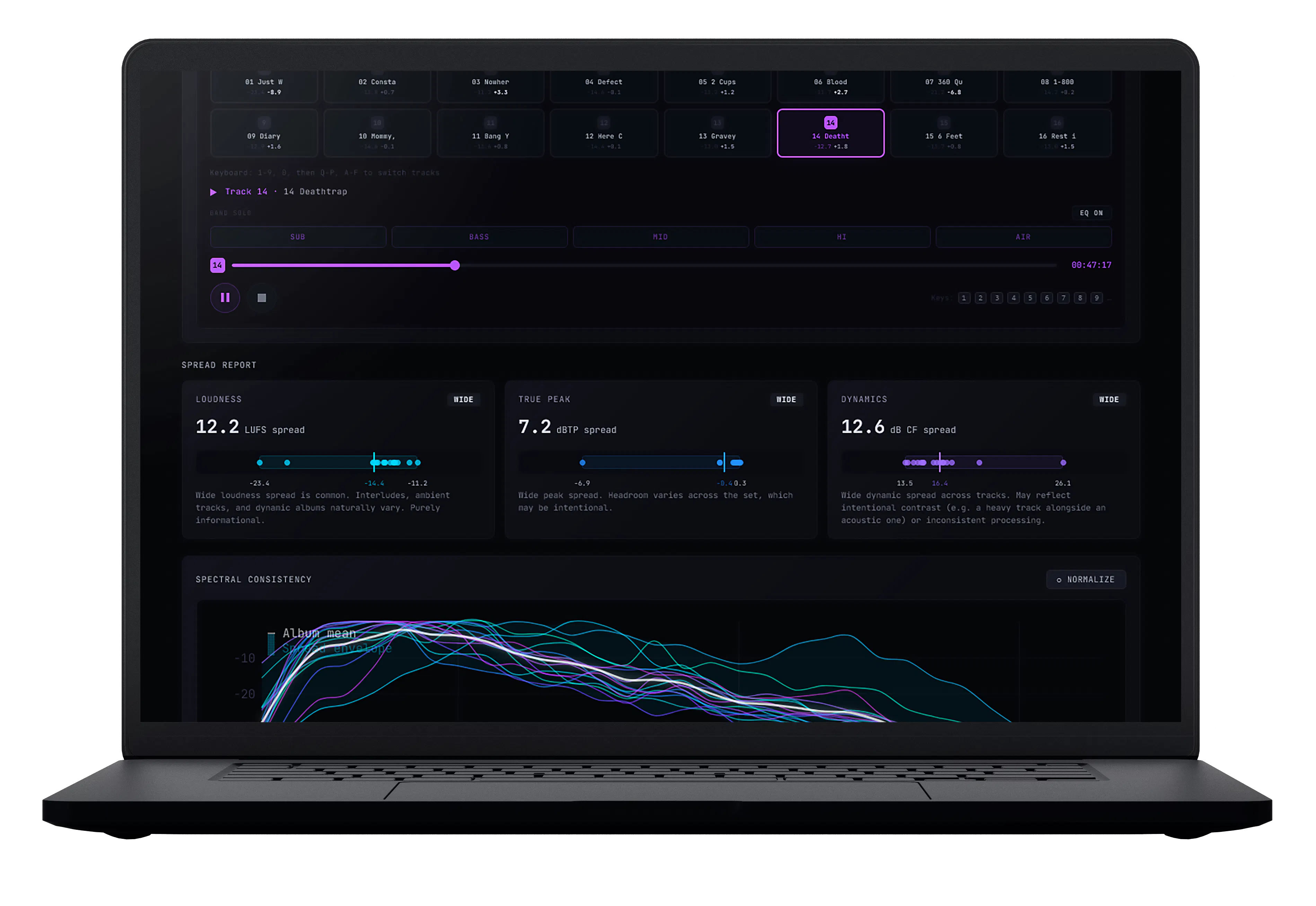
Task: Click the WIDE badge on True Peak card
Action: tap(786, 400)
